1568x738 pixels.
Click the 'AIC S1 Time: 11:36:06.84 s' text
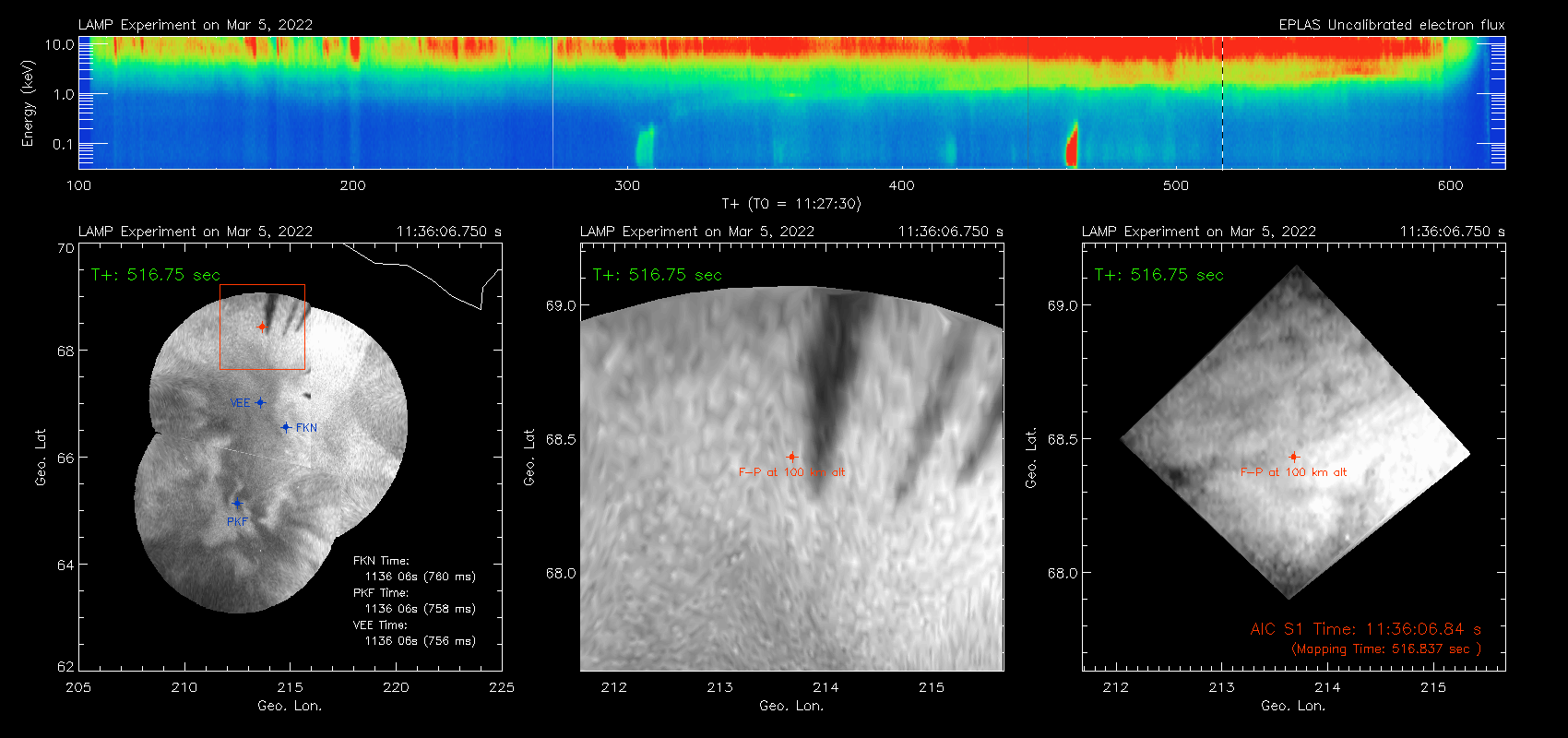pos(1366,629)
